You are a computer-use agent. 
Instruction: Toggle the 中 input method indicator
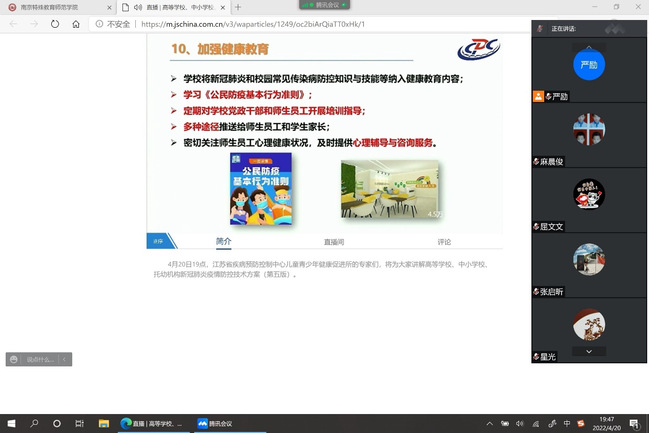tap(567, 423)
